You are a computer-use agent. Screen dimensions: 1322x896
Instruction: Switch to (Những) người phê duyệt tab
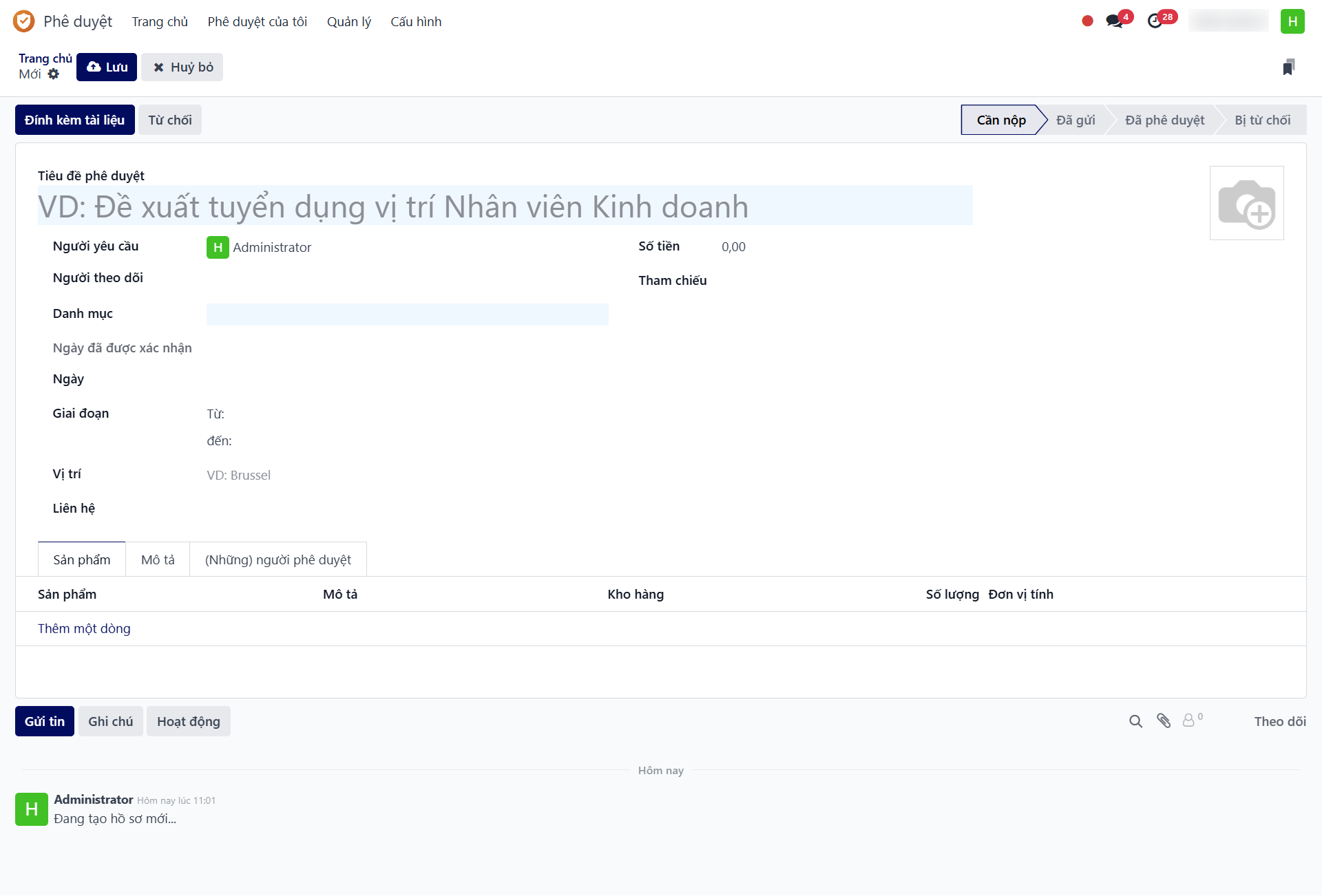277,559
